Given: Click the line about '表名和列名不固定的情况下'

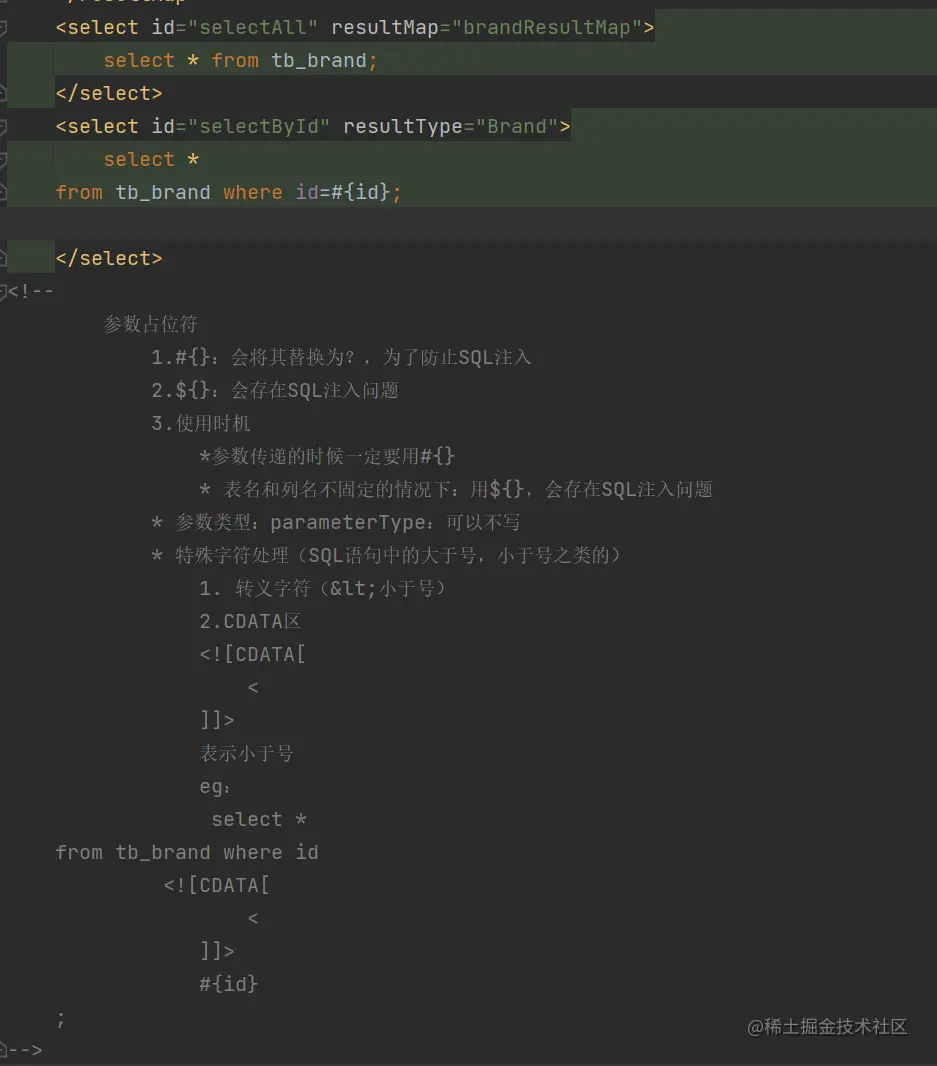Looking at the screenshot, I should (x=456, y=489).
